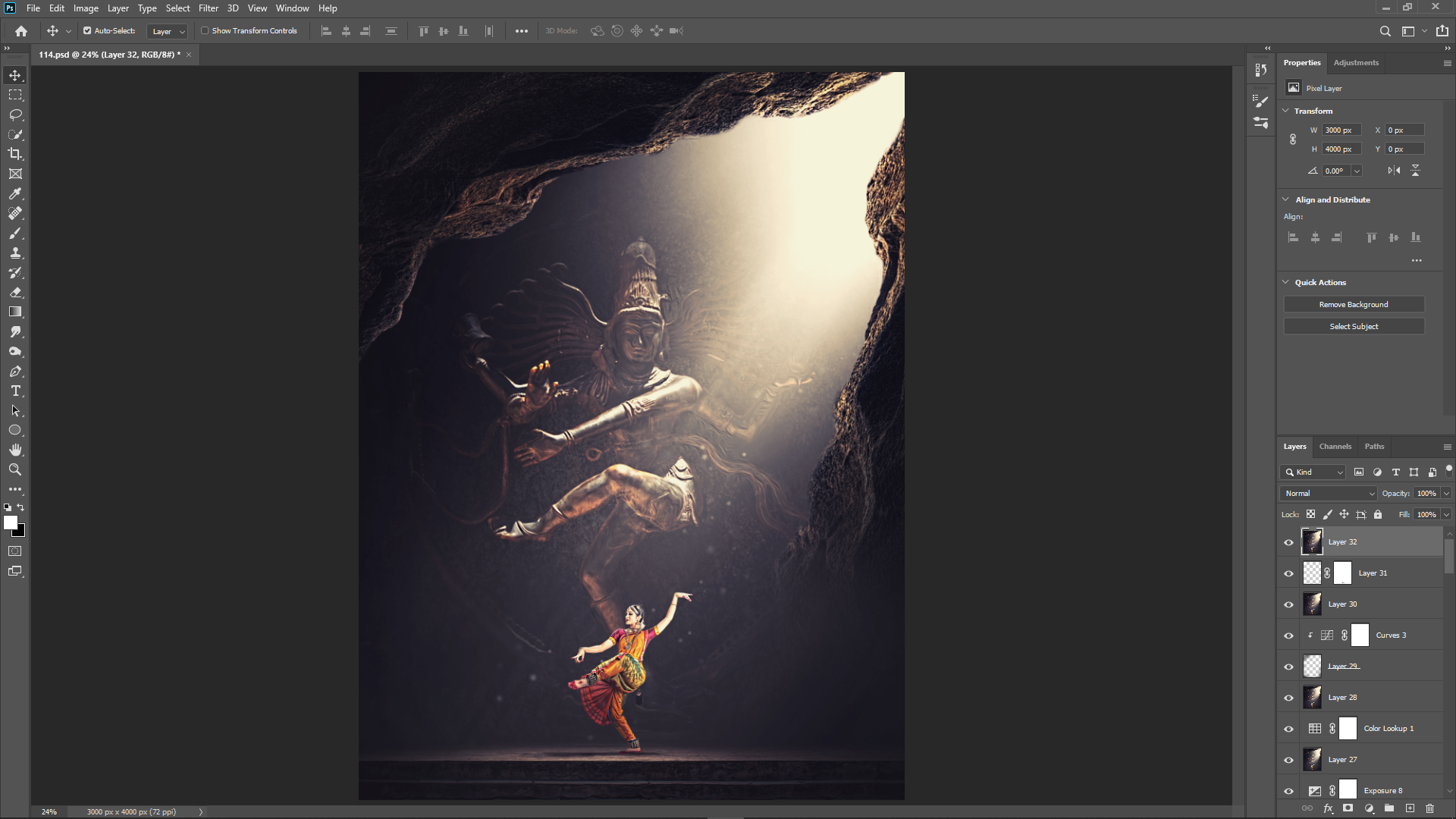Toggle visibility of Curves 3 layer
This screenshot has height=819, width=1456.
(1288, 635)
